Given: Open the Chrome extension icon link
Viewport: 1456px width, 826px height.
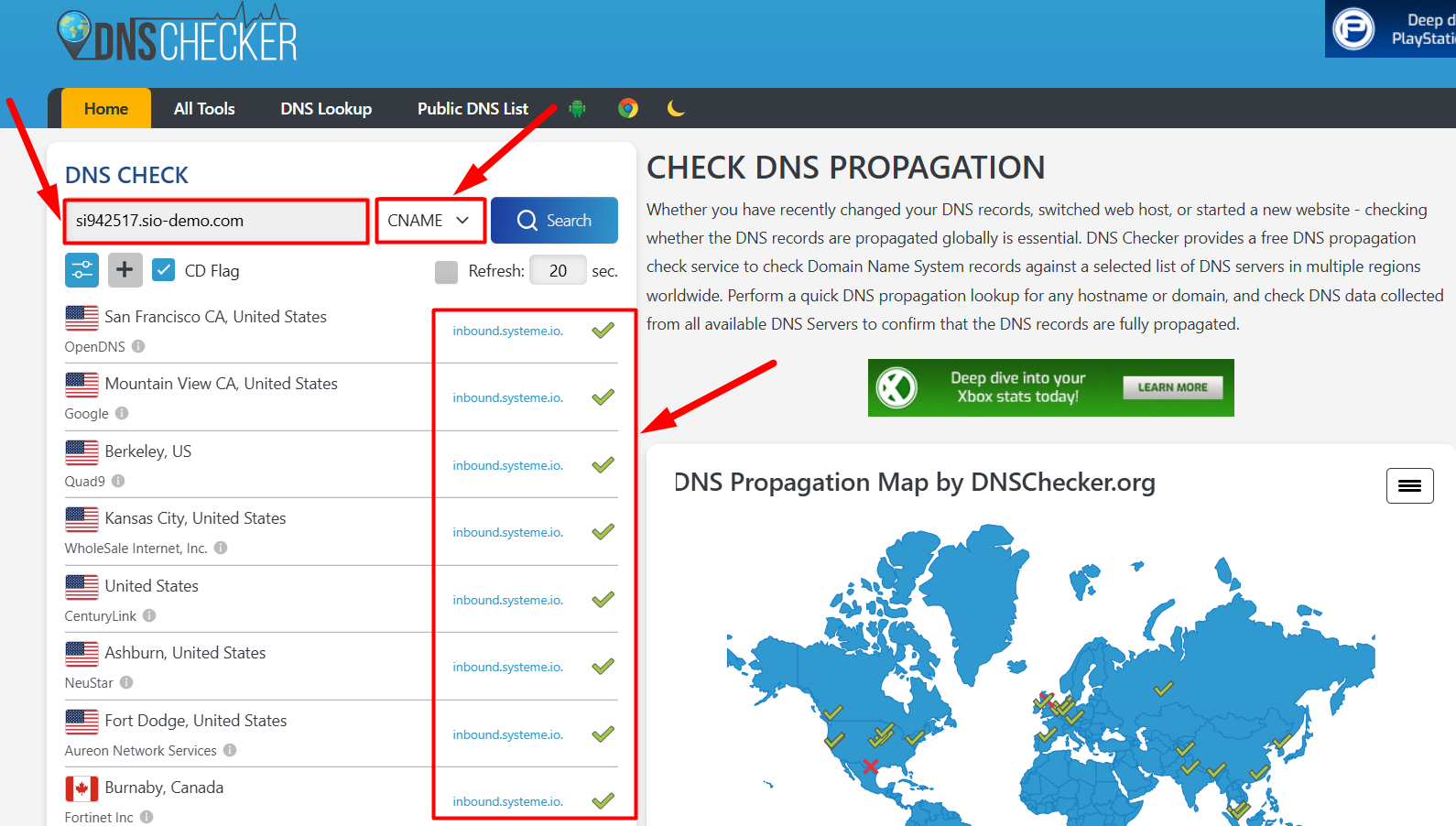Looking at the screenshot, I should [628, 108].
